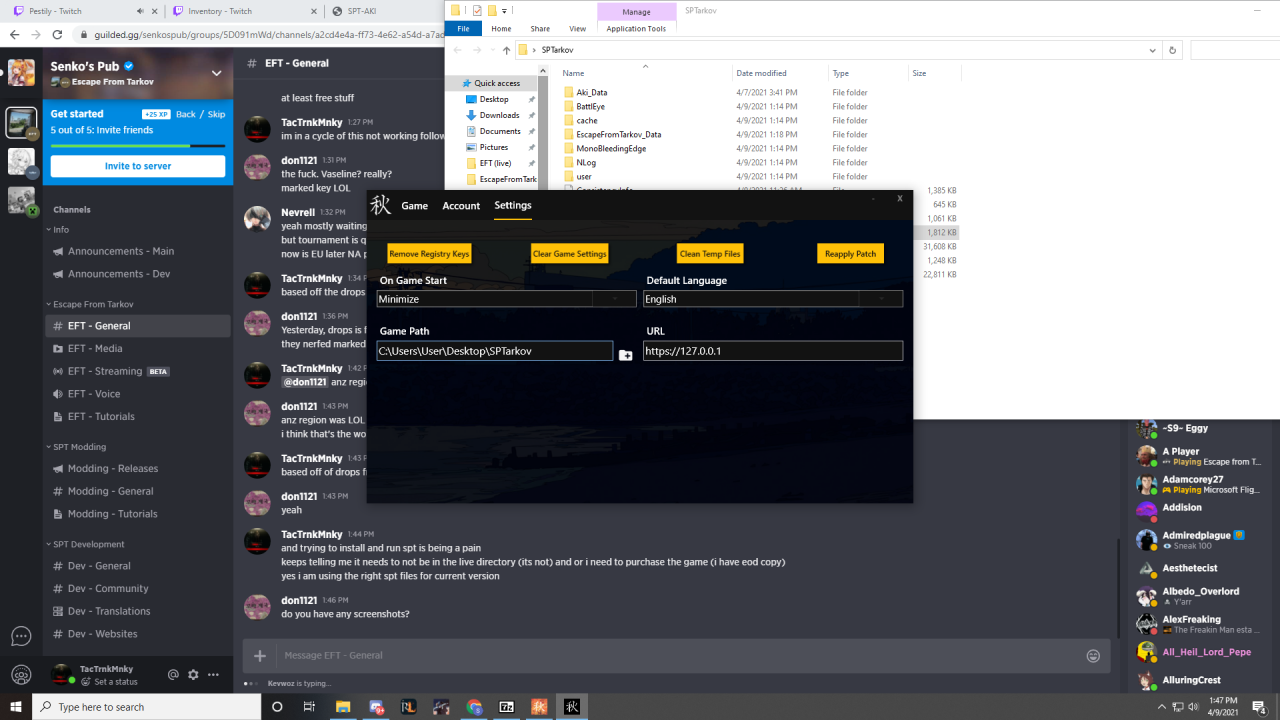This screenshot has width=1280, height=720.
Task: Open EFT - Media channel
Action: pos(138,348)
